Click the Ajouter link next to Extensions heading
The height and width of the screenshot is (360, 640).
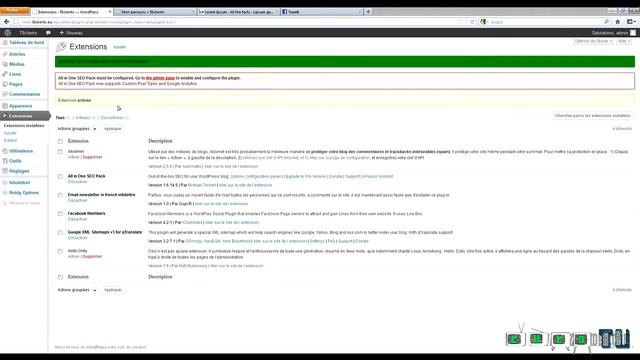(x=120, y=47)
